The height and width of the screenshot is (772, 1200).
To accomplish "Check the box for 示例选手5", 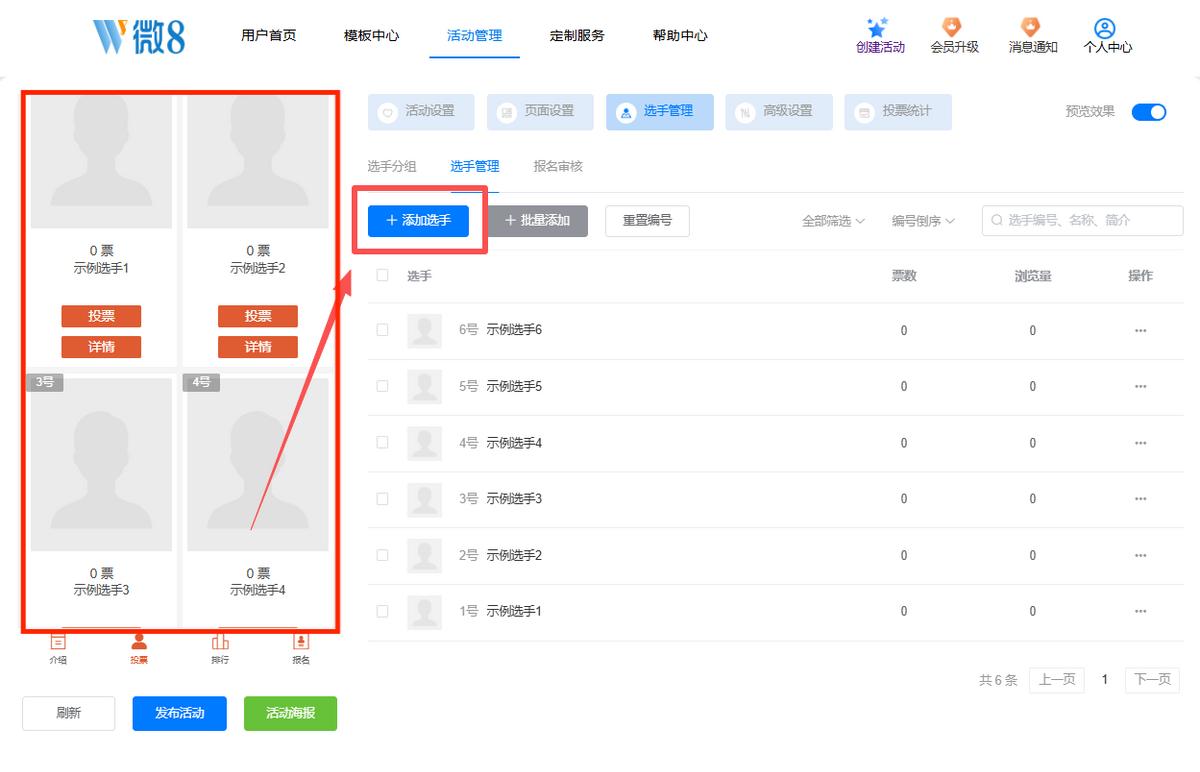I will [x=382, y=386].
